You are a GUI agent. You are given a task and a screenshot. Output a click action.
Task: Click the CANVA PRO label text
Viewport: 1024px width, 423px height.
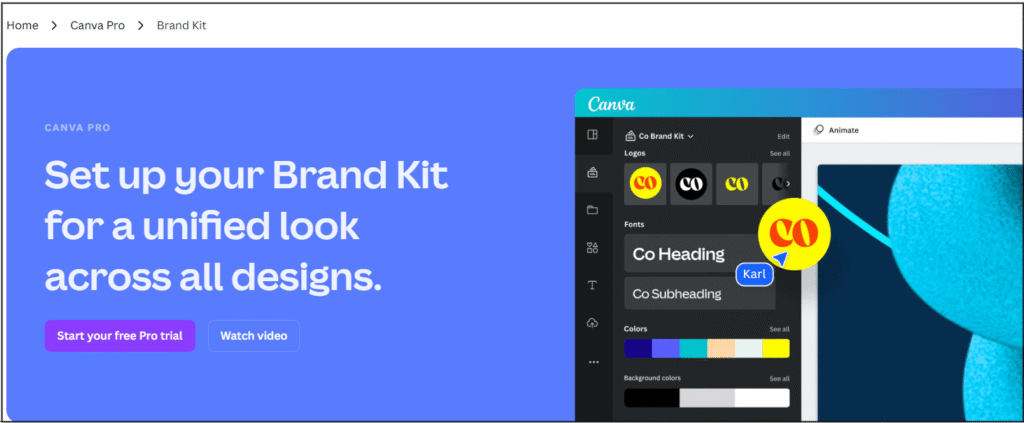77,128
